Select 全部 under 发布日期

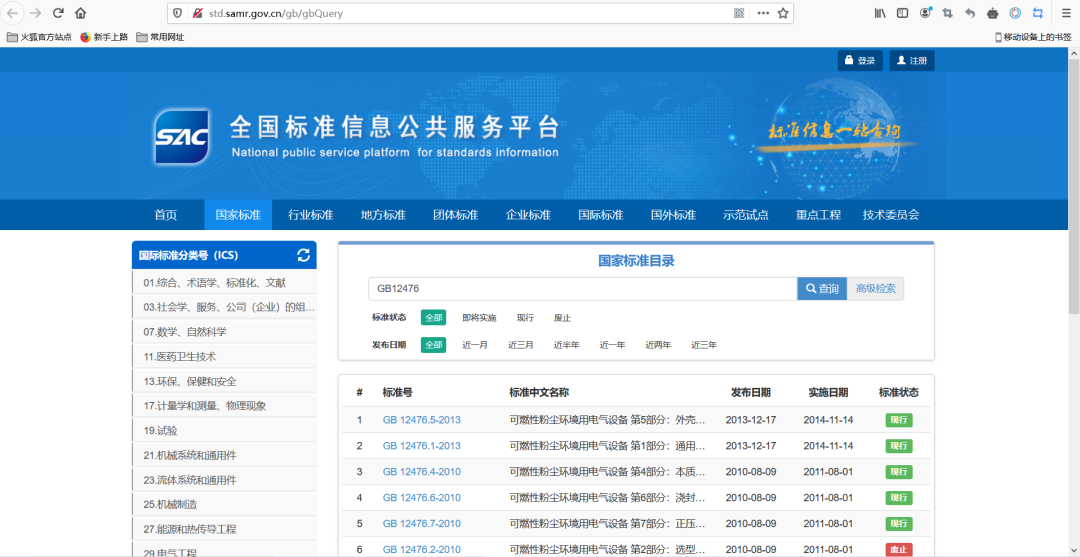coord(433,344)
